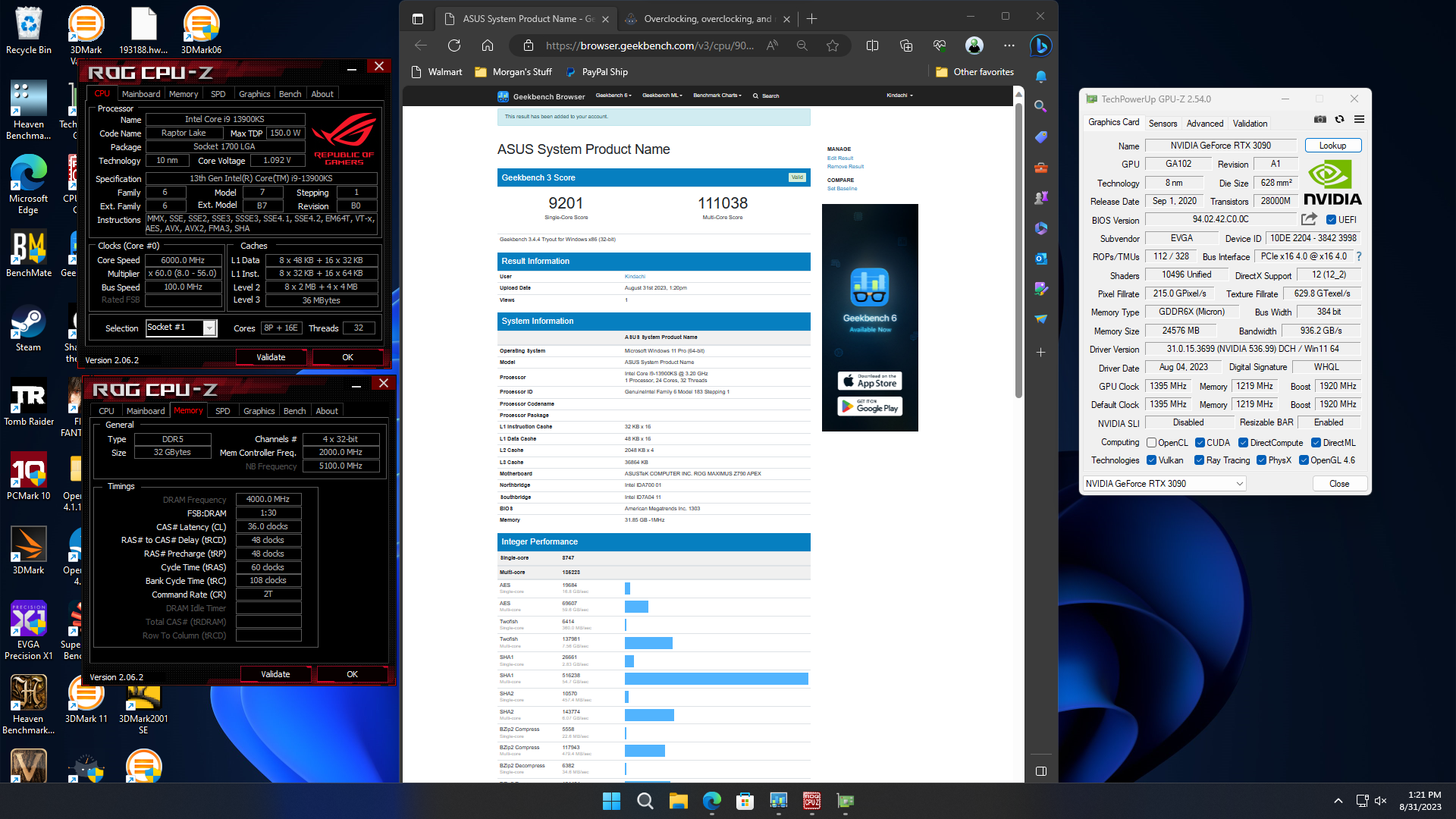
Task: Open Kindachi account dropdown
Action: pyautogui.click(x=899, y=96)
